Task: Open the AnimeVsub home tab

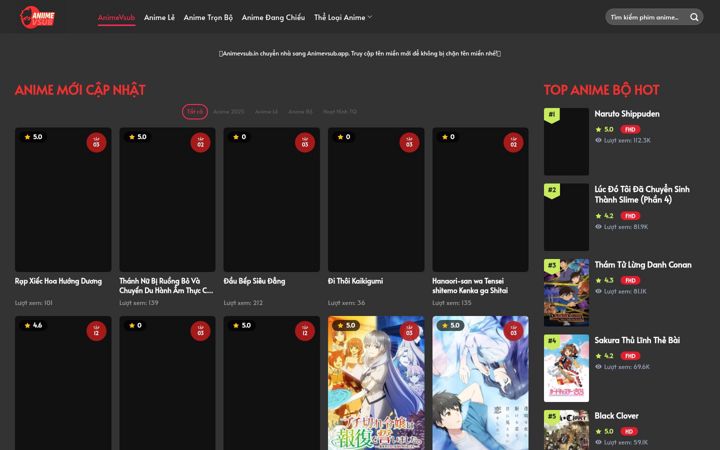Action: coord(116,17)
